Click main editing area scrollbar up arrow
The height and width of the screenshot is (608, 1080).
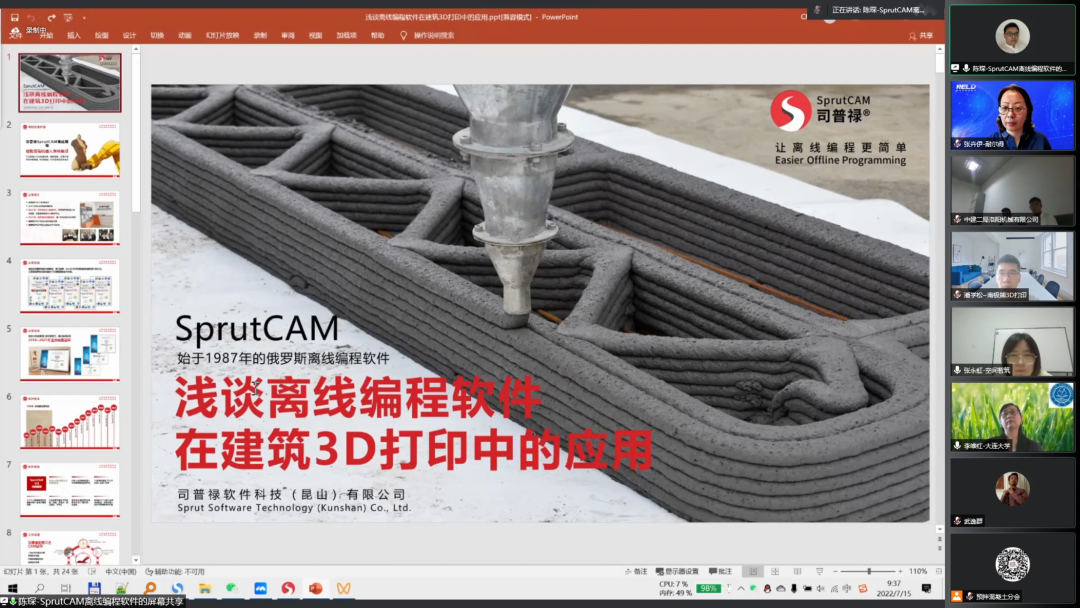coord(939,49)
